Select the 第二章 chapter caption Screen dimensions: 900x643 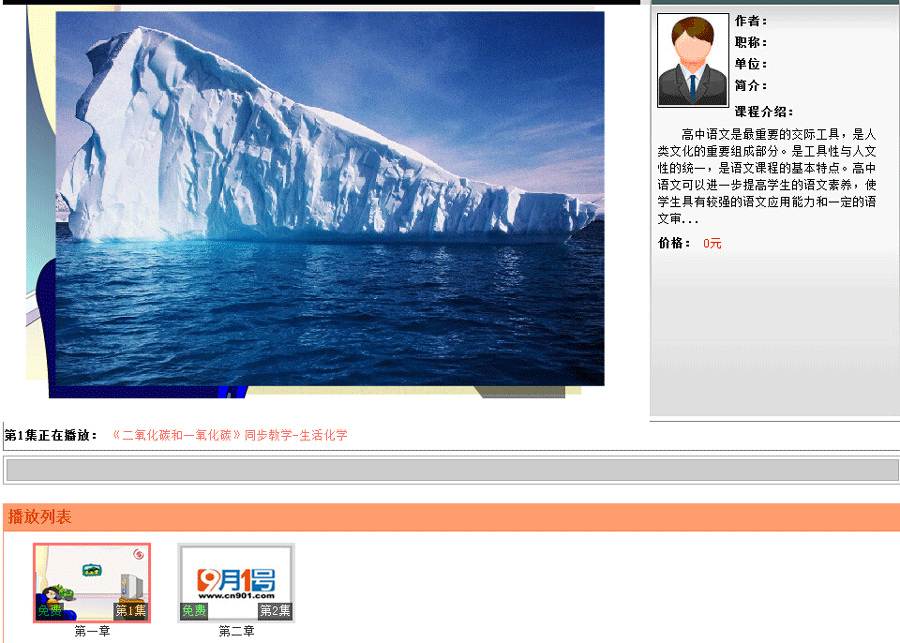click(x=237, y=632)
